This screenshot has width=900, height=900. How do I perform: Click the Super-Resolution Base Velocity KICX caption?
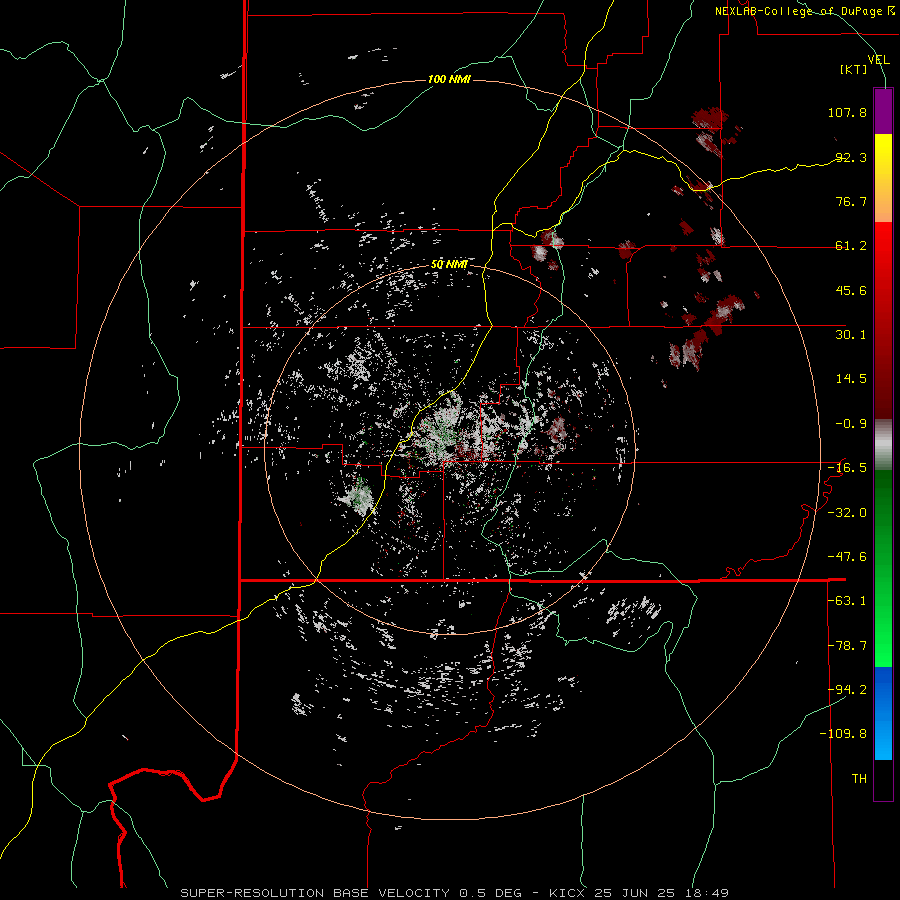455,893
